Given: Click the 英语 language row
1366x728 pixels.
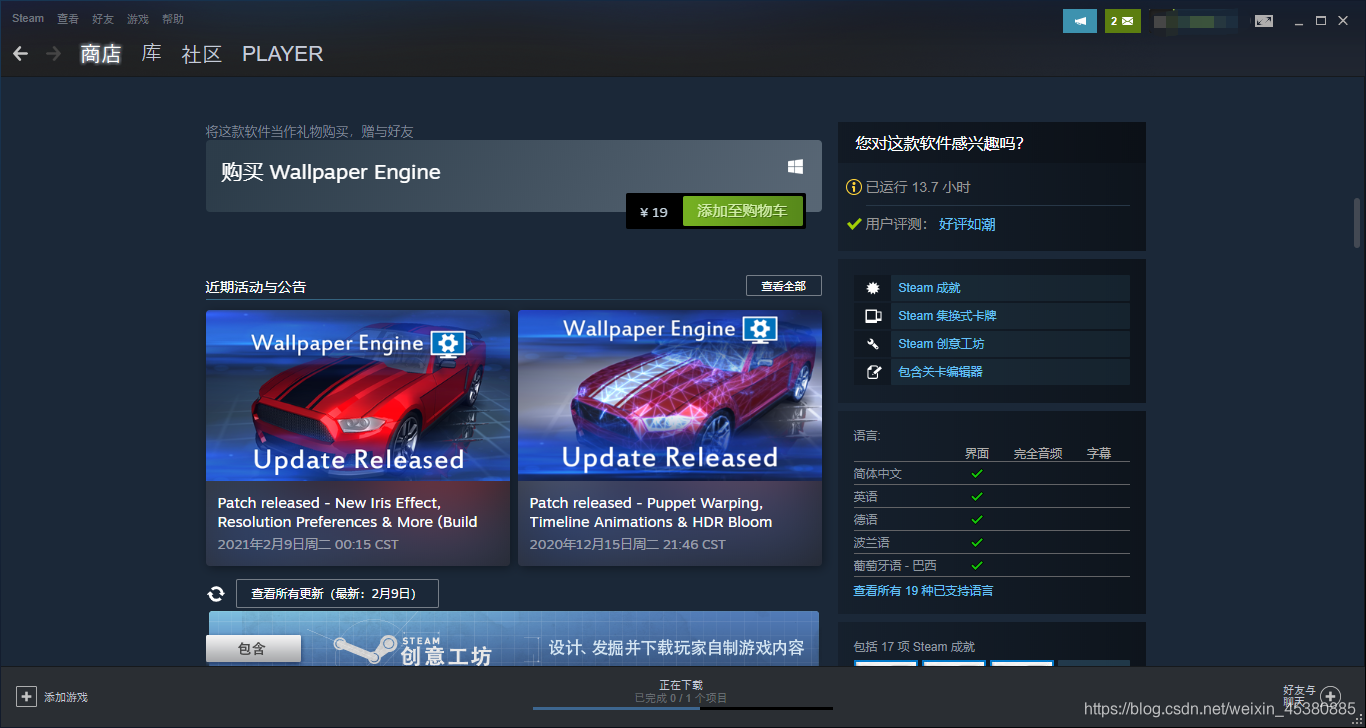Looking at the screenshot, I should point(991,496).
